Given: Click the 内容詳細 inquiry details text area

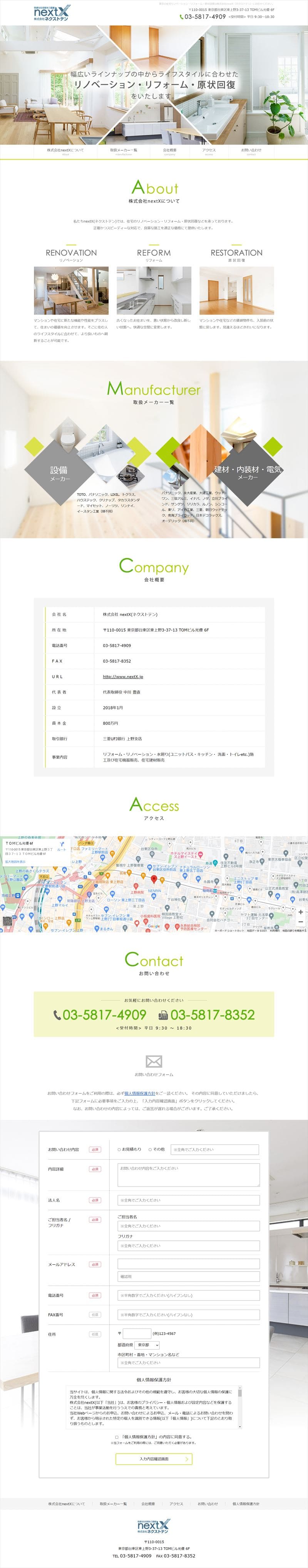Looking at the screenshot, I should pos(188,1174).
